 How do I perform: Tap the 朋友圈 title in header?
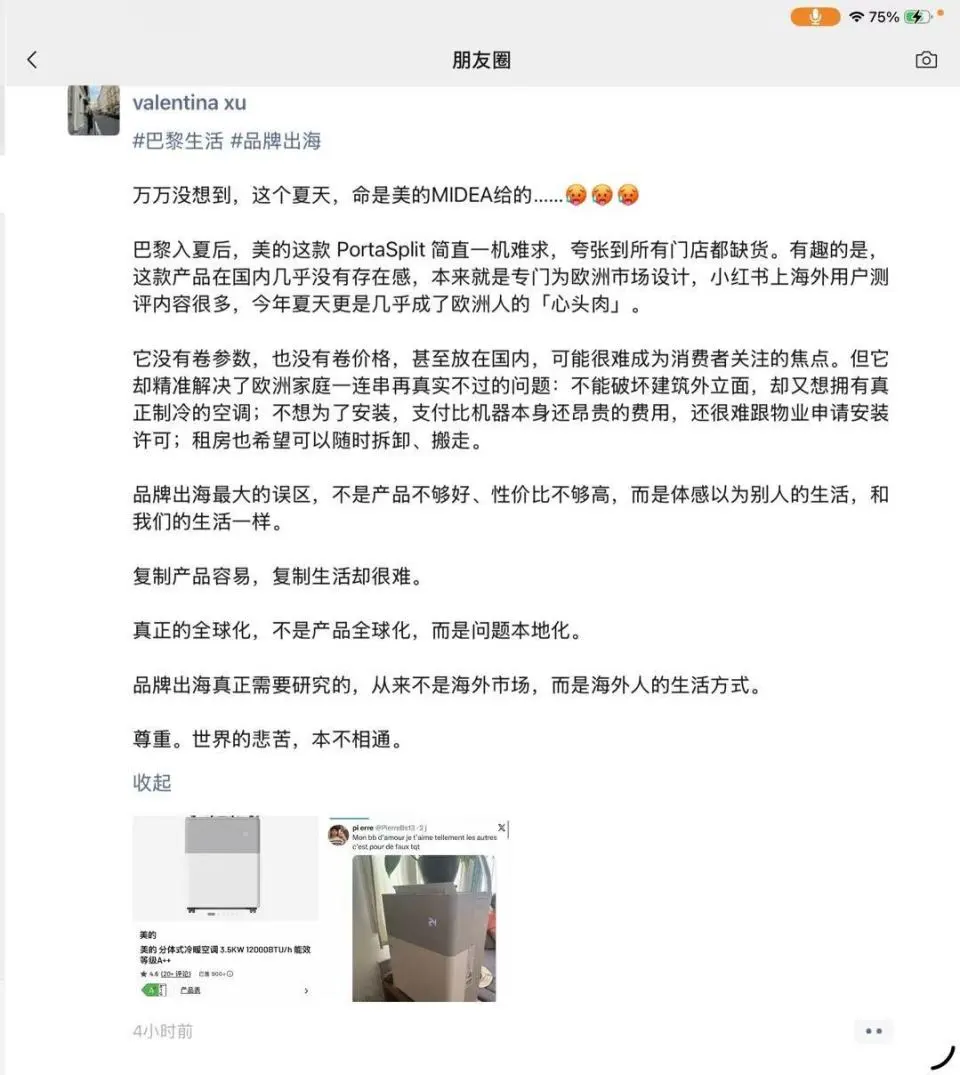(481, 60)
